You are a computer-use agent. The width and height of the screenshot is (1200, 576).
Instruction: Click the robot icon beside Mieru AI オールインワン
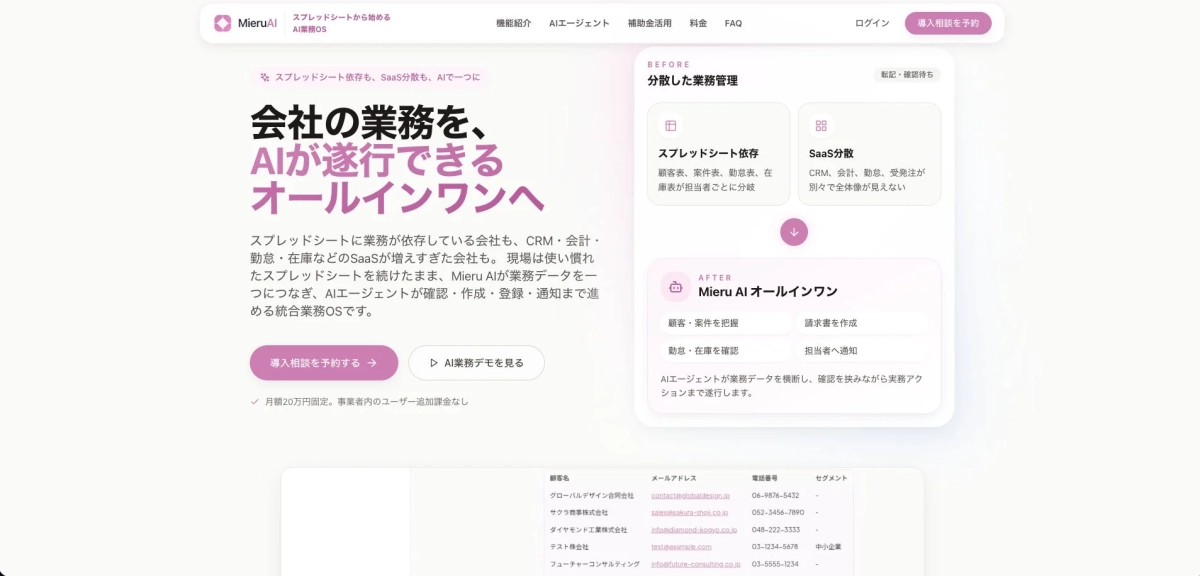click(676, 286)
